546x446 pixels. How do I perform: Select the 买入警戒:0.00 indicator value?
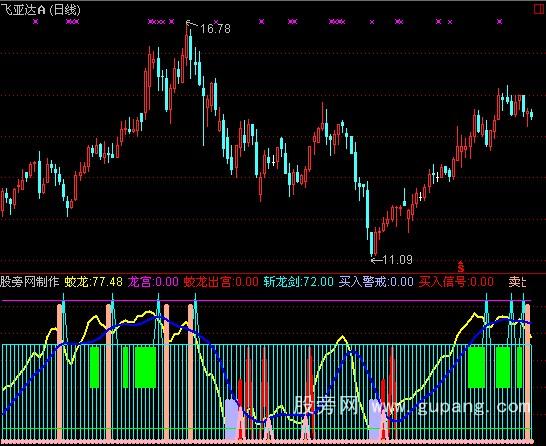(376, 281)
